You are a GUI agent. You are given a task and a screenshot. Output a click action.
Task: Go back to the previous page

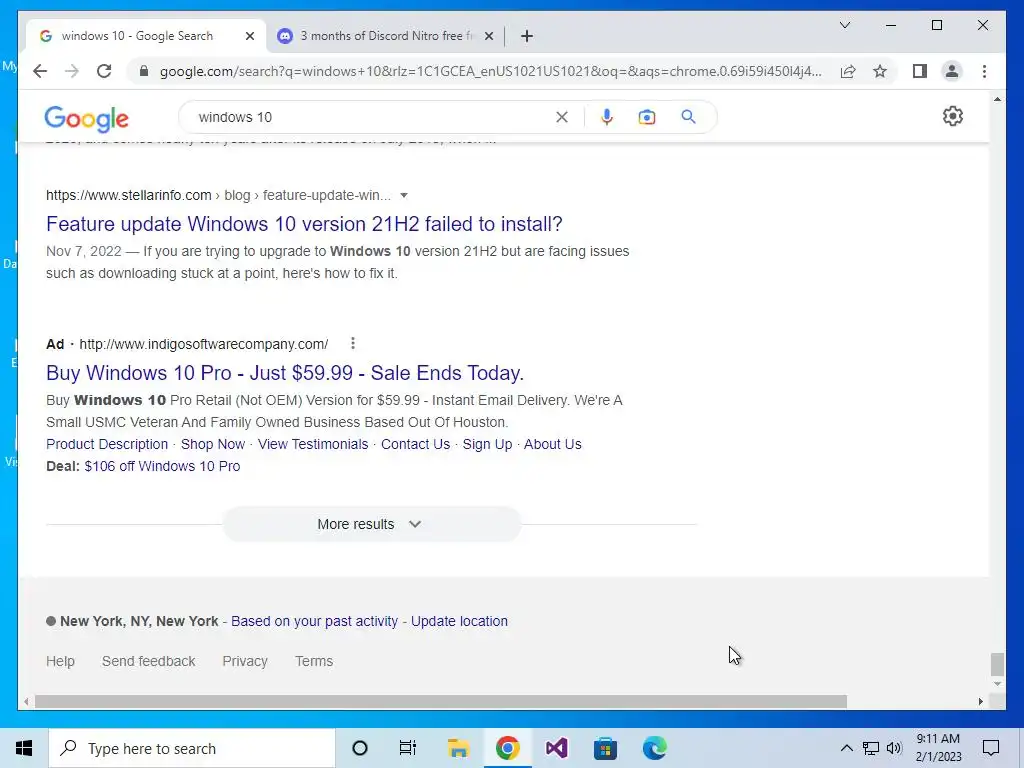click(40, 71)
